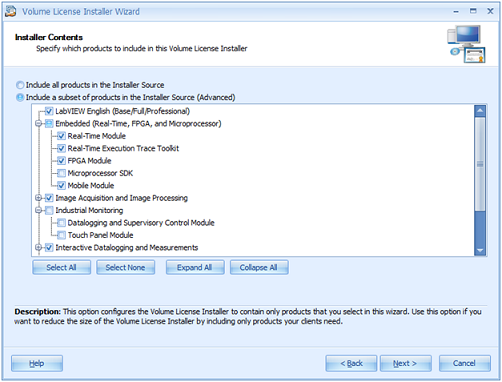Click the Select None button
This screenshot has height=382, width=502.
point(125,267)
